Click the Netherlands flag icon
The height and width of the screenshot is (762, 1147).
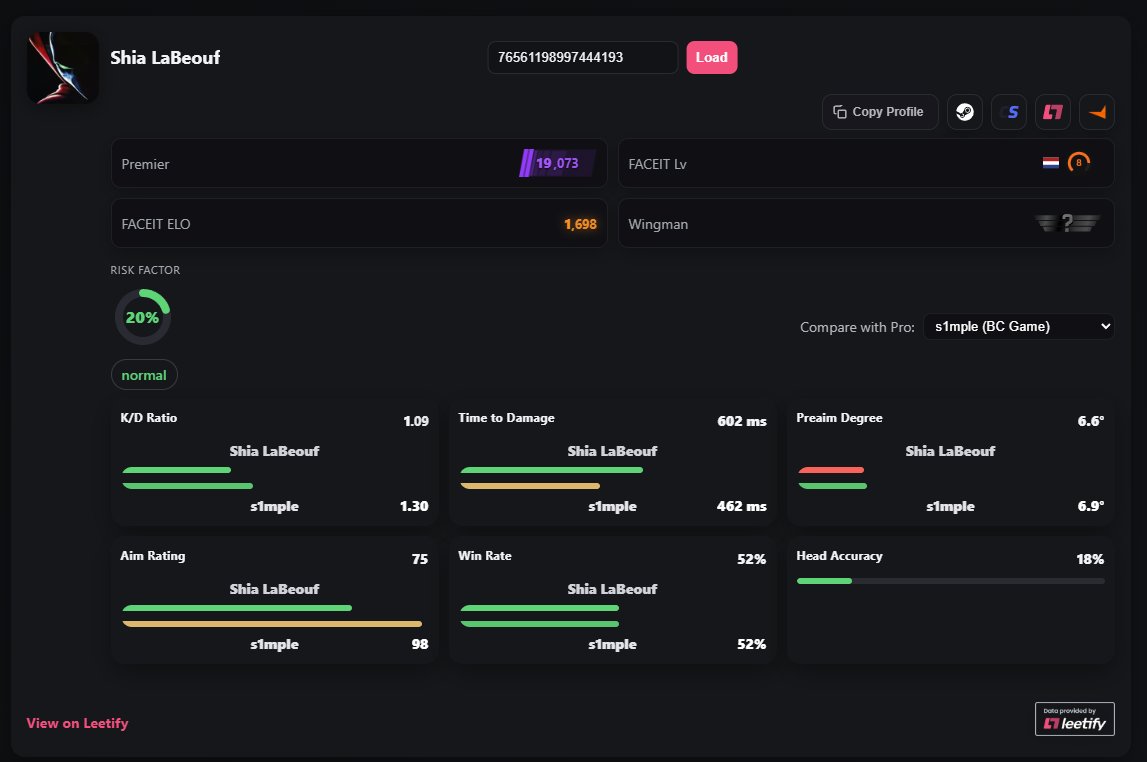(x=1050, y=163)
